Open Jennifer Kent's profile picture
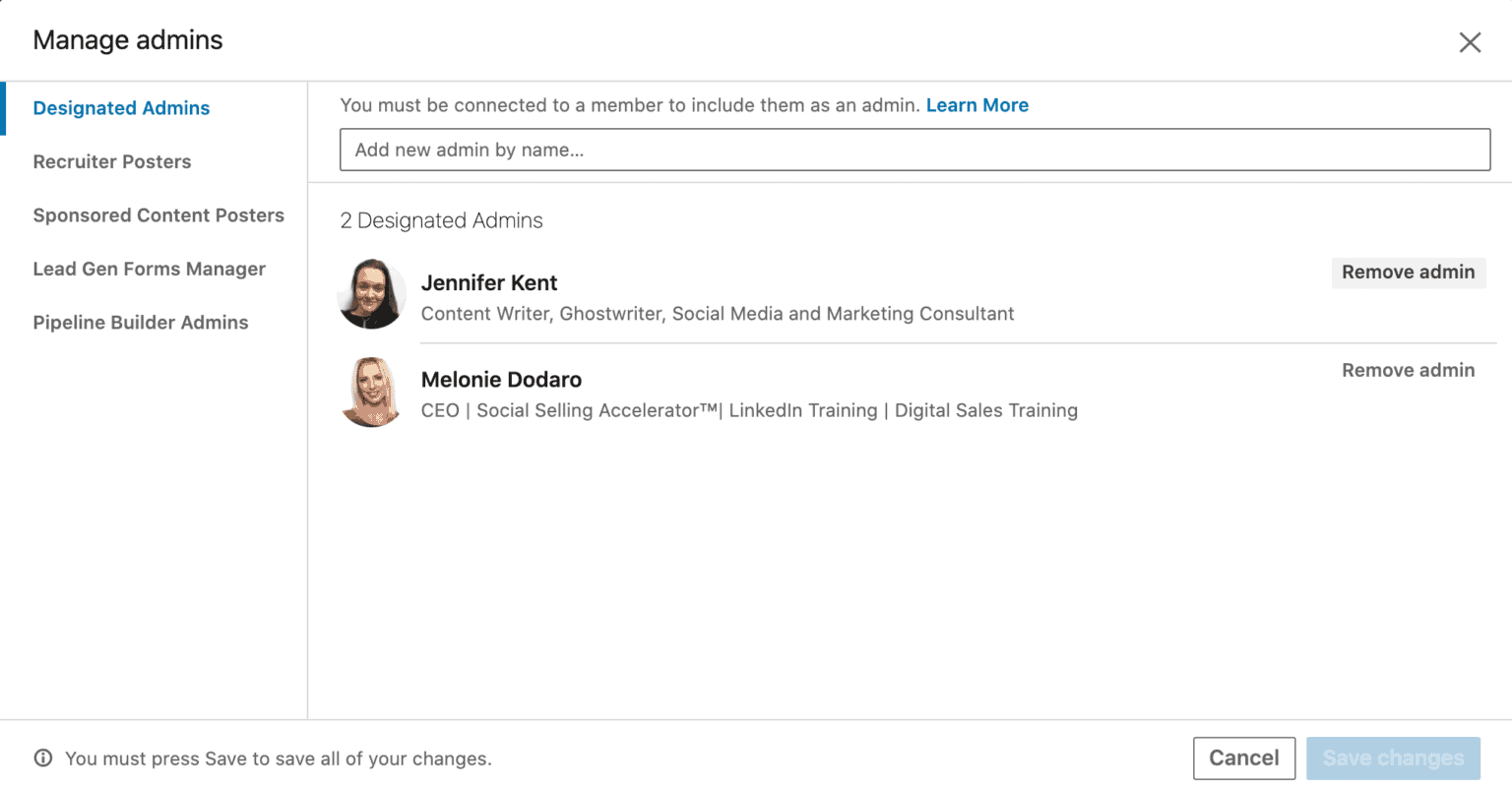Image resolution: width=1512 pixels, height=789 pixels. (372, 294)
